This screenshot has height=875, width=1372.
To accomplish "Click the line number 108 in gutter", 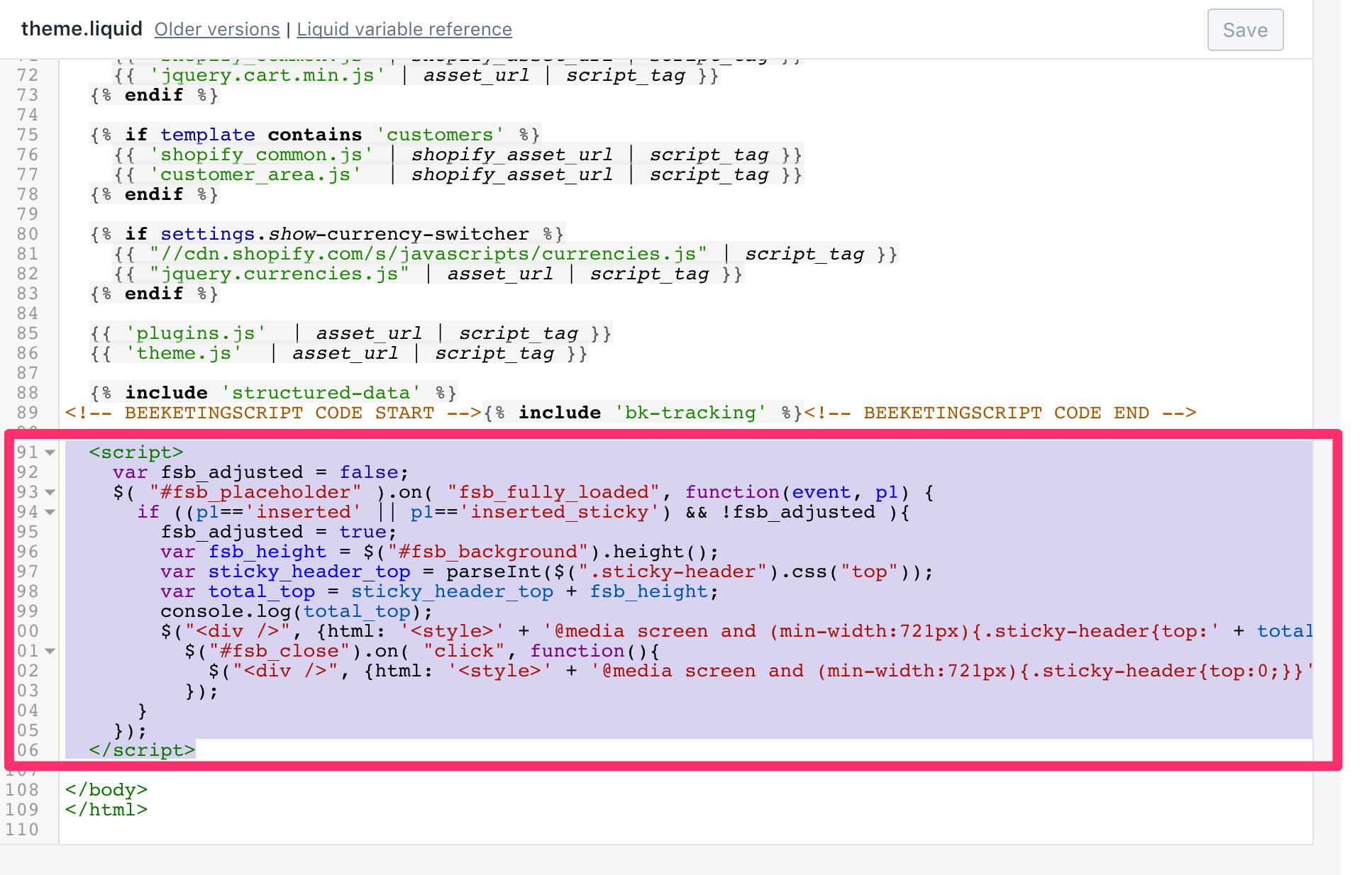I will coord(22,790).
